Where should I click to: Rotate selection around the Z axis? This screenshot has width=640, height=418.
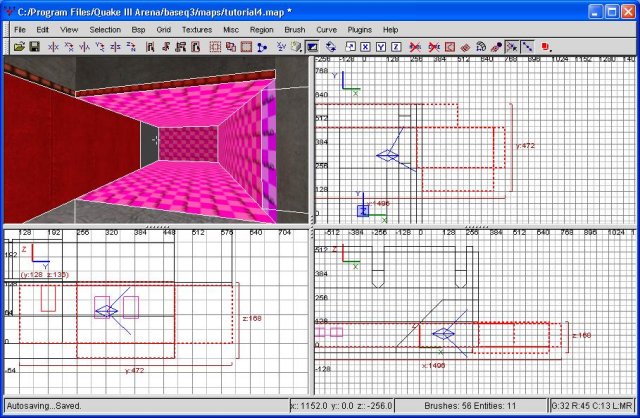click(131, 47)
